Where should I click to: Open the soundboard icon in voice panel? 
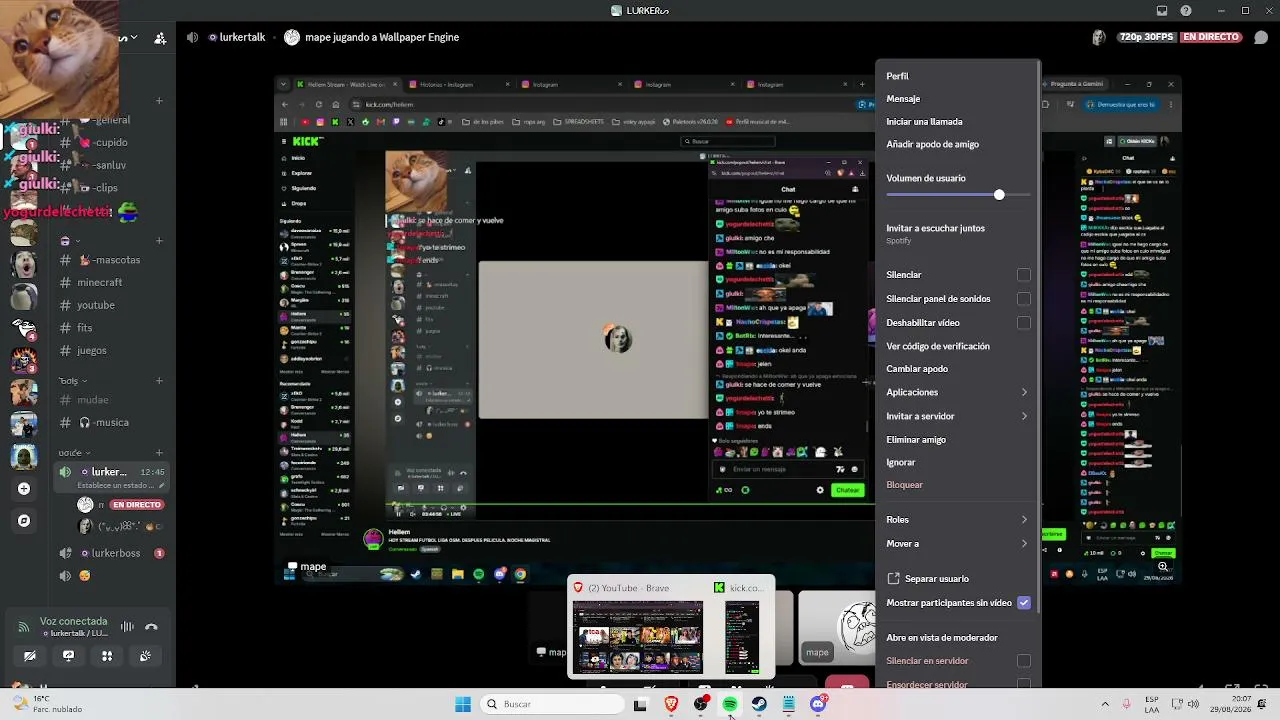click(x=145, y=656)
